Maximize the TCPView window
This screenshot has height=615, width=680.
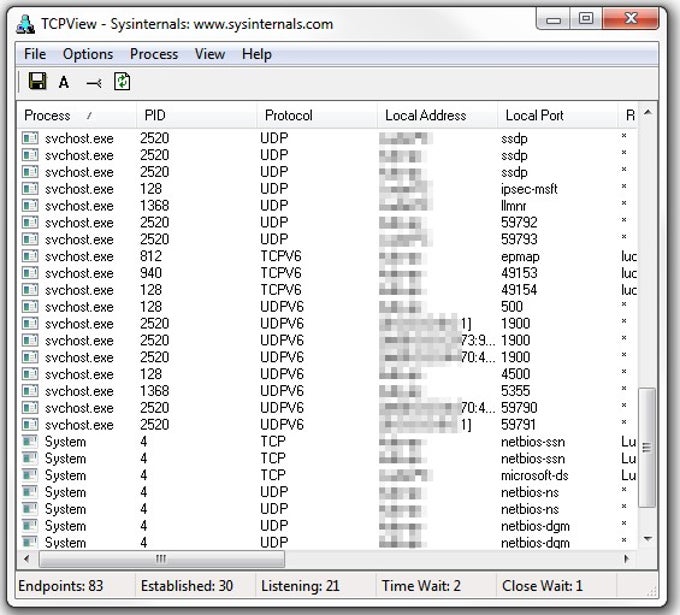click(585, 19)
